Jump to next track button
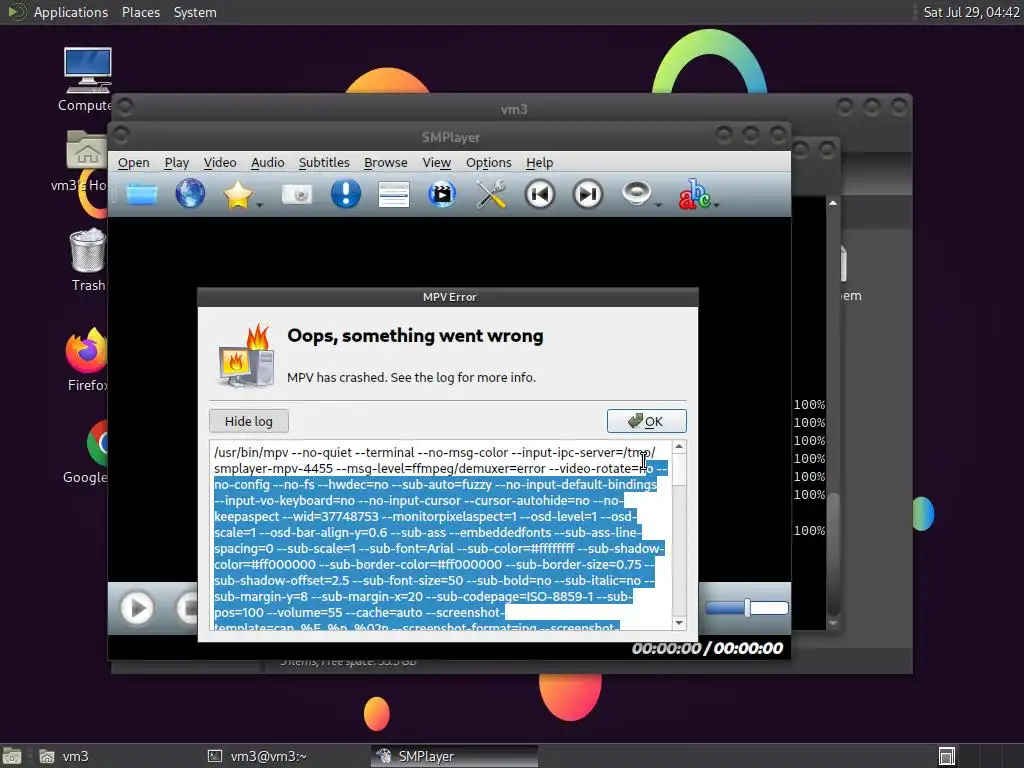The height and width of the screenshot is (768, 1024). pyautogui.click(x=587, y=195)
